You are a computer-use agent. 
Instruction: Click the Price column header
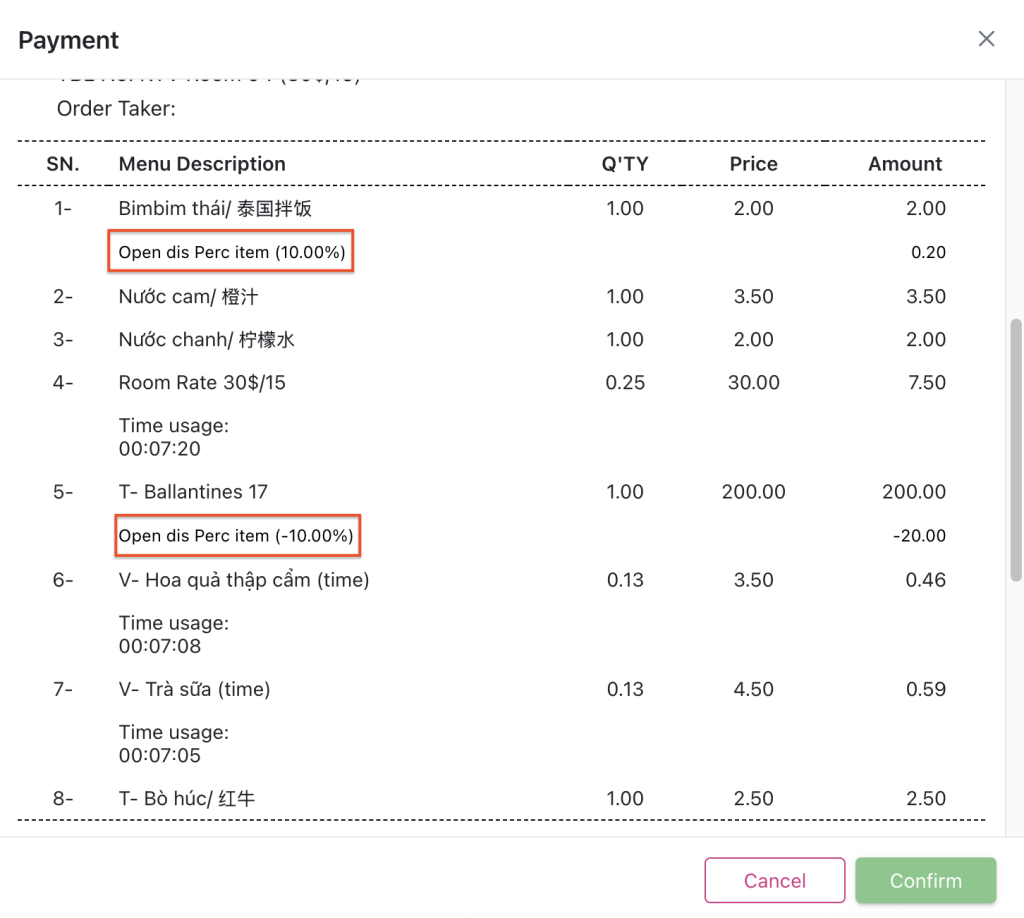tap(753, 164)
